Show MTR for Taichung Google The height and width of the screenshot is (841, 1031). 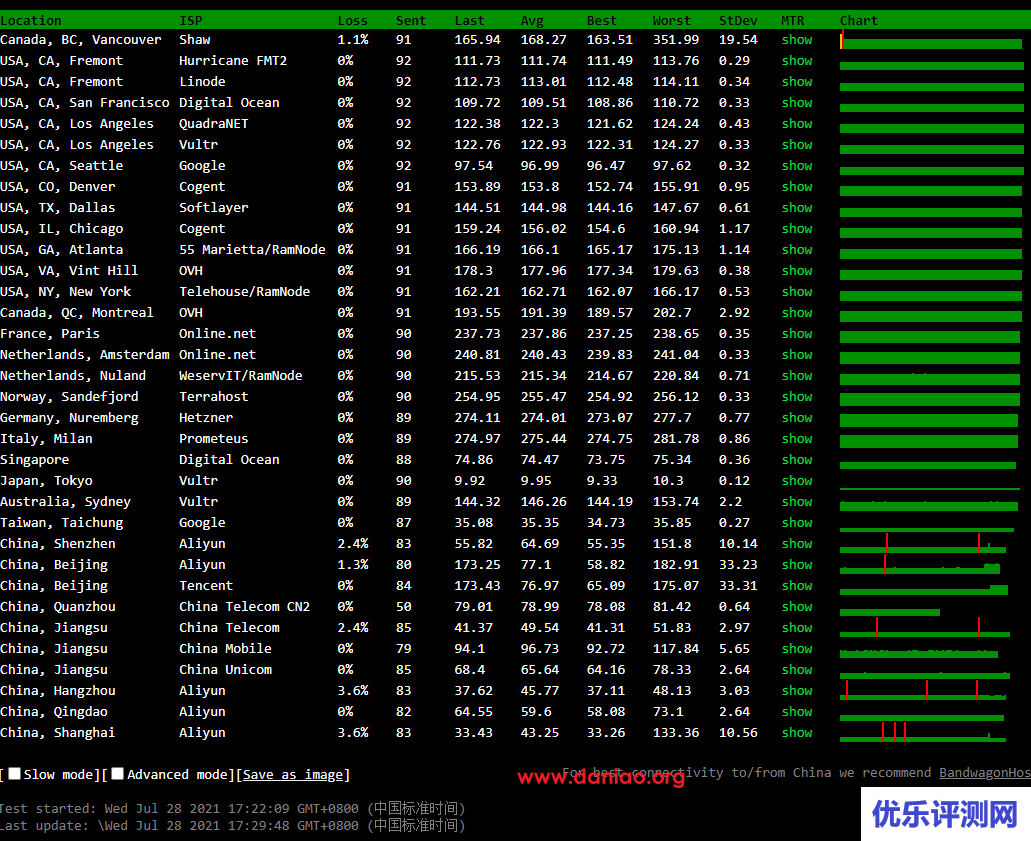point(797,523)
